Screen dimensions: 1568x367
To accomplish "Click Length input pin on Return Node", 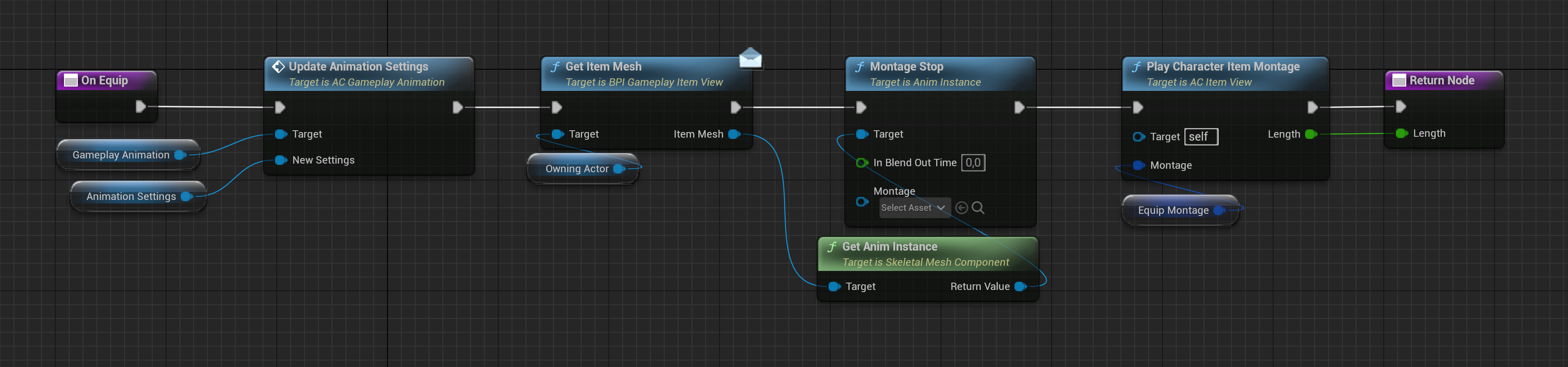I will (x=1402, y=133).
